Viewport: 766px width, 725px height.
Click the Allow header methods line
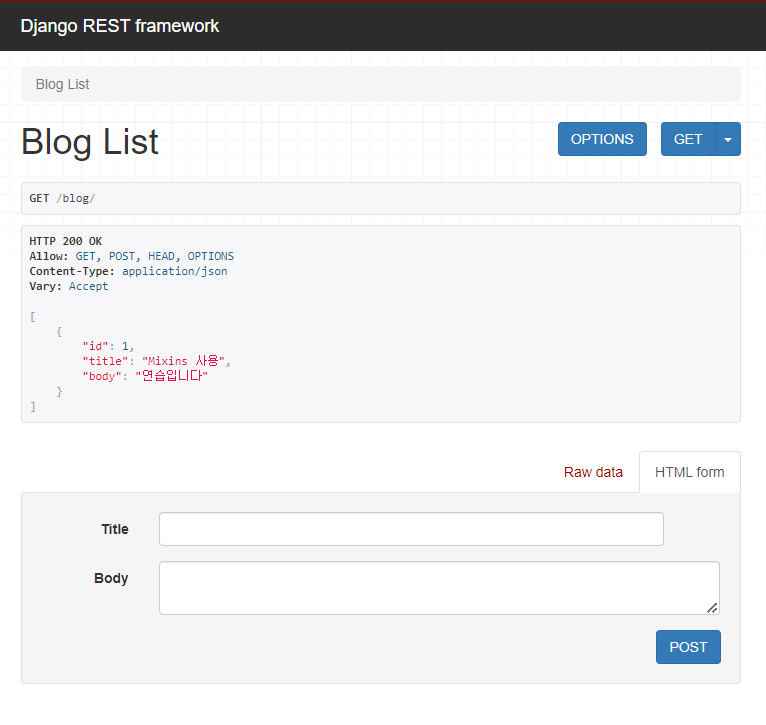pos(131,256)
